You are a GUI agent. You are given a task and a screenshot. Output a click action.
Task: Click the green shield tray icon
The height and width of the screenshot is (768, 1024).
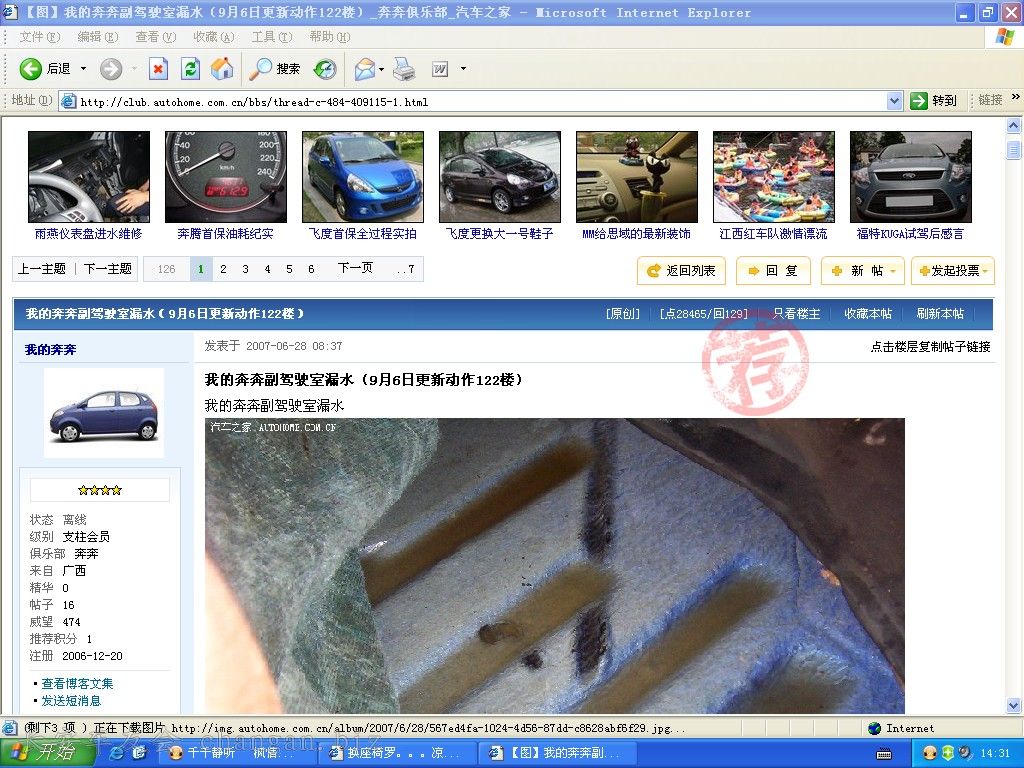948,753
